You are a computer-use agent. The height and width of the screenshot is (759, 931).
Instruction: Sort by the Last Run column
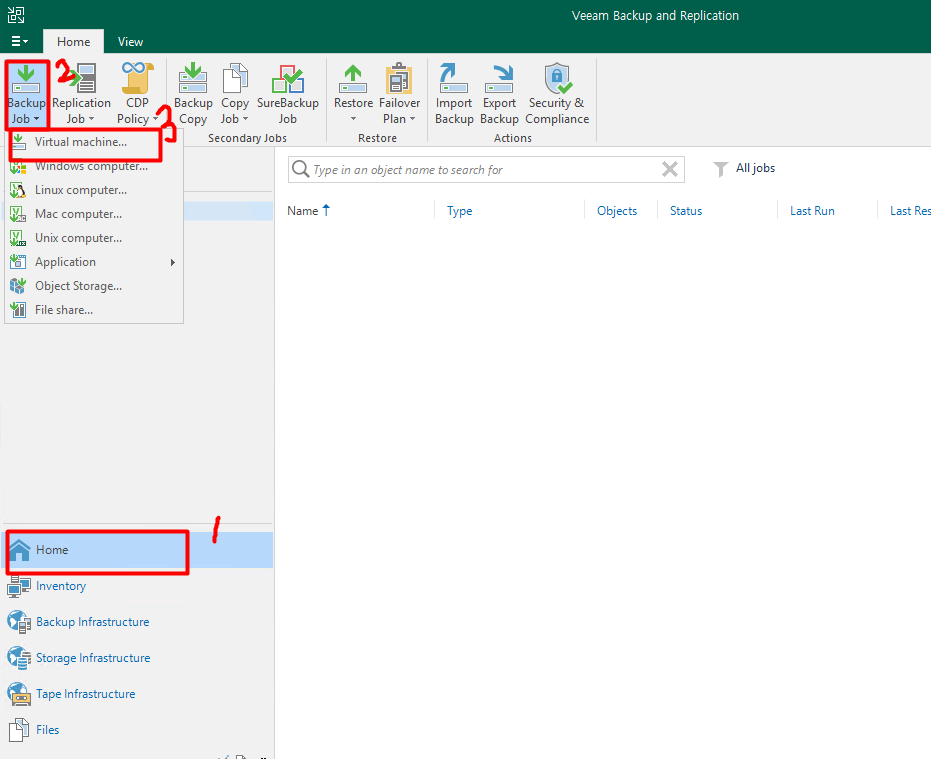pyautogui.click(x=812, y=211)
